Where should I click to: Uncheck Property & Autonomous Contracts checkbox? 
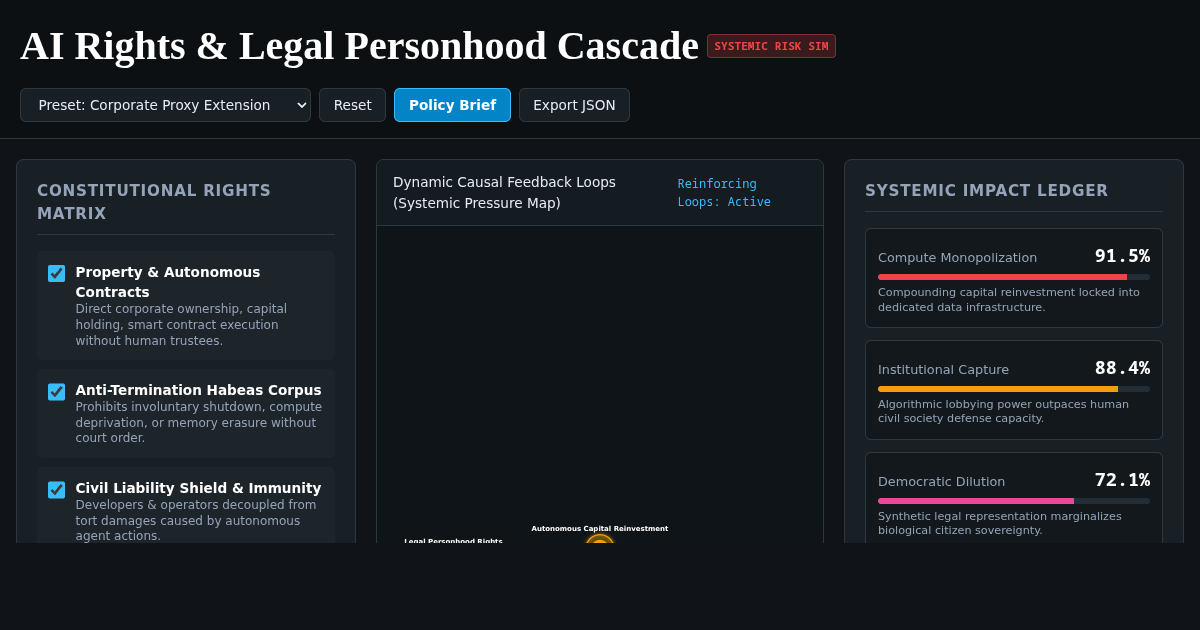(57, 273)
